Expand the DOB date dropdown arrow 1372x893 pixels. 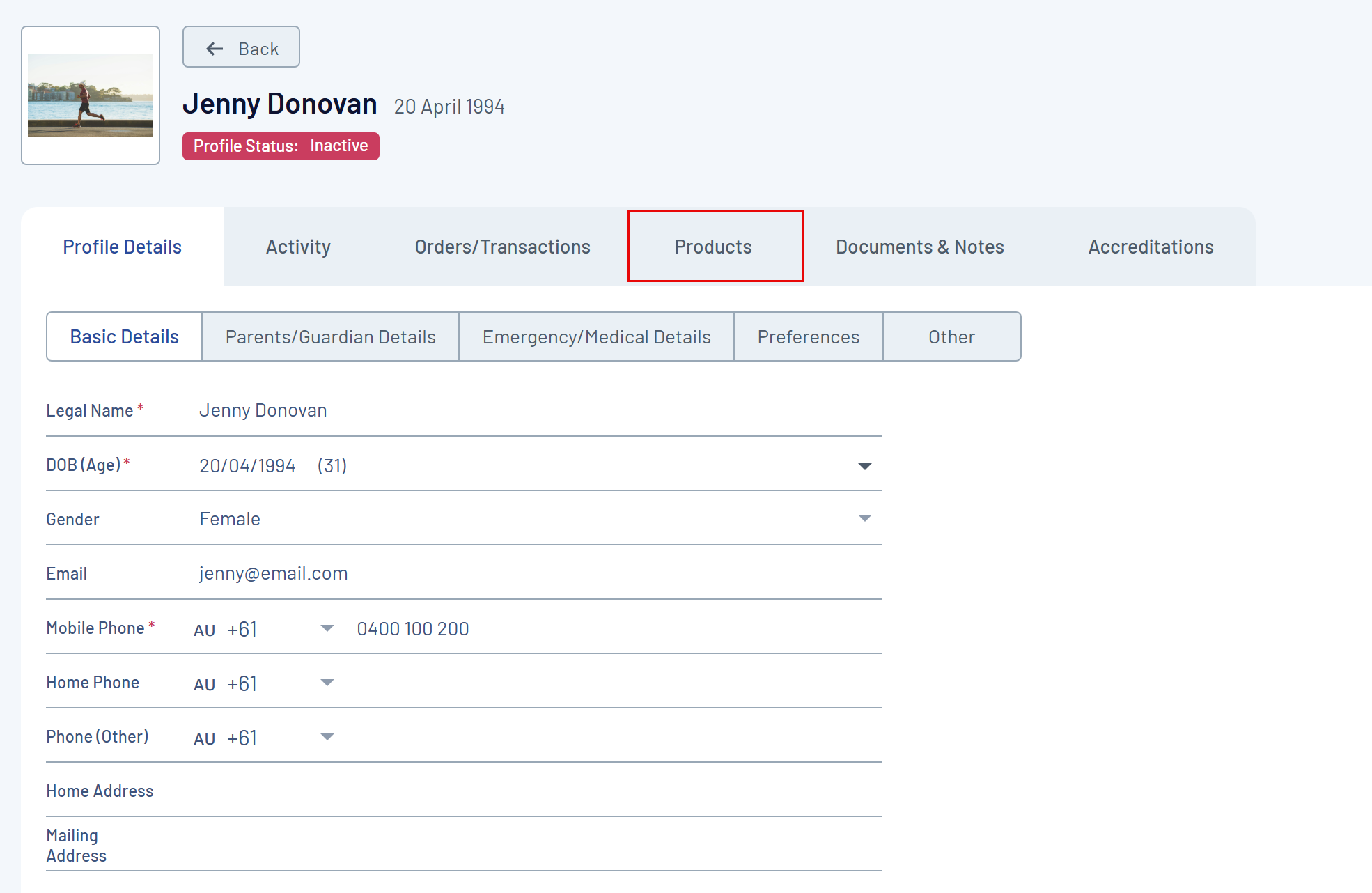[x=864, y=466]
